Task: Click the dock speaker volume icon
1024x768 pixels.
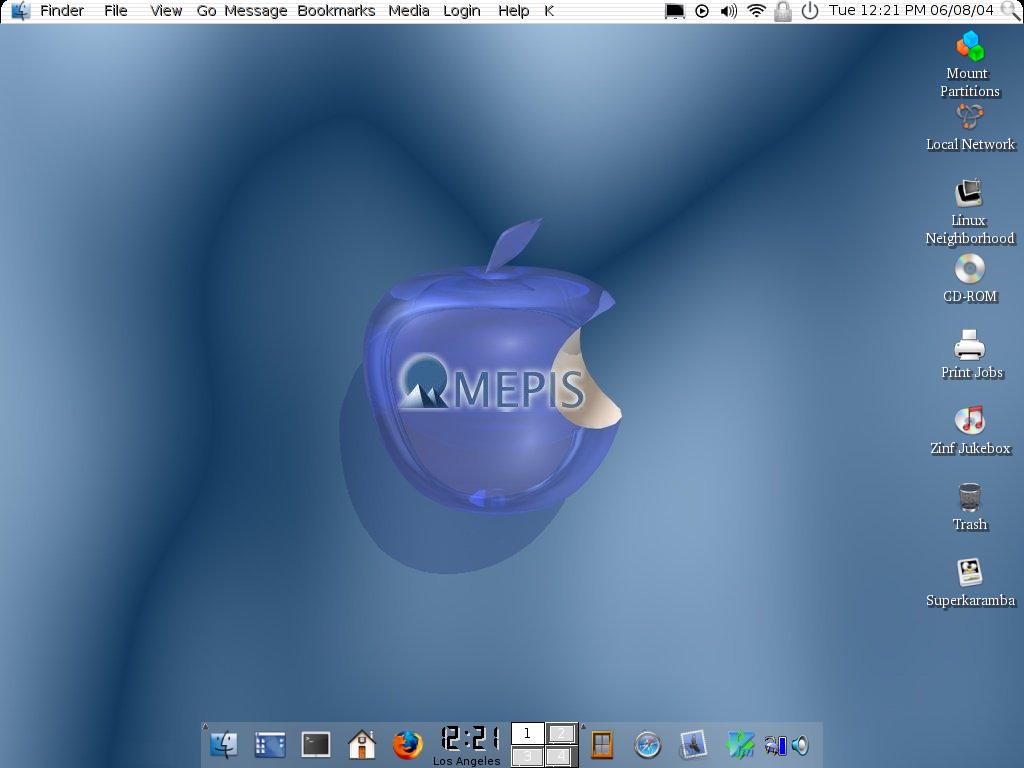Action: [800, 745]
